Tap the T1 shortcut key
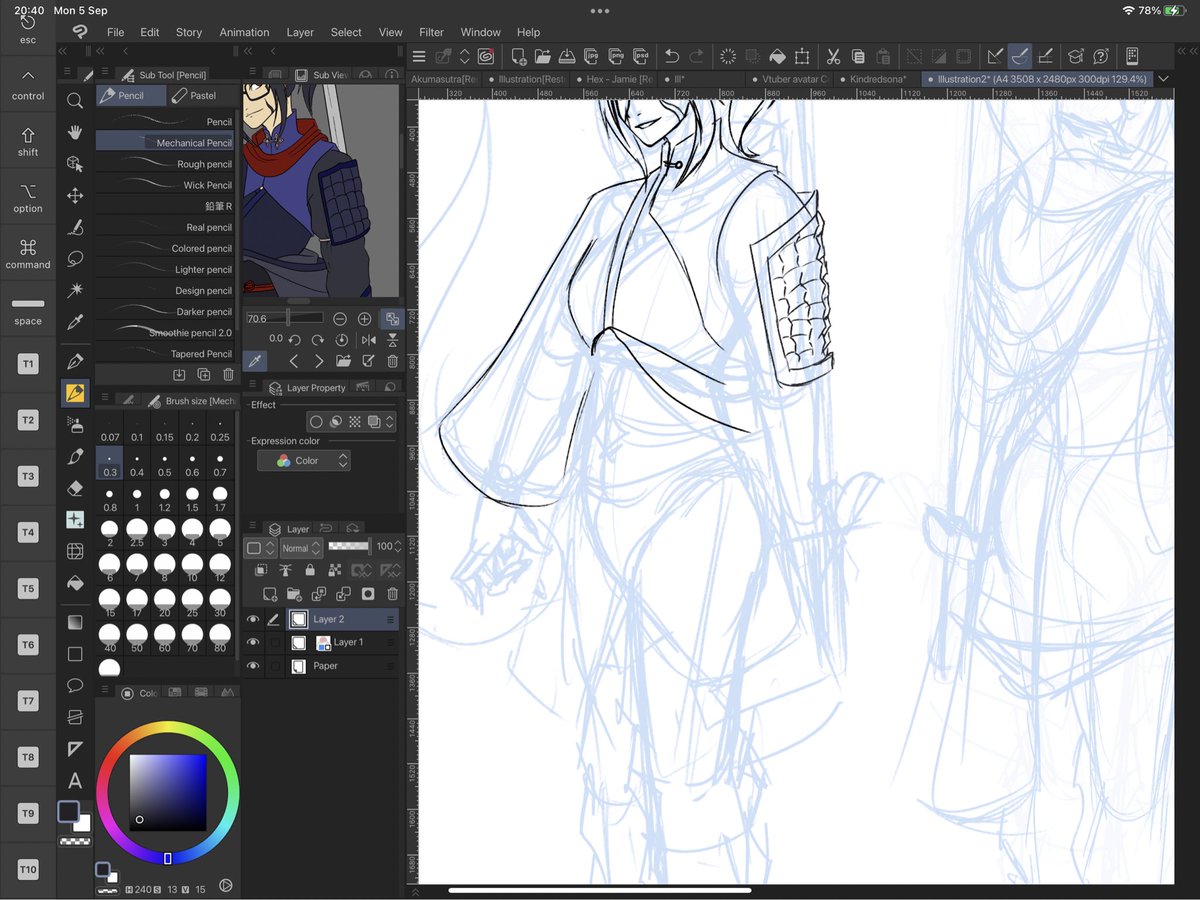This screenshot has width=1200, height=900. coord(28,365)
